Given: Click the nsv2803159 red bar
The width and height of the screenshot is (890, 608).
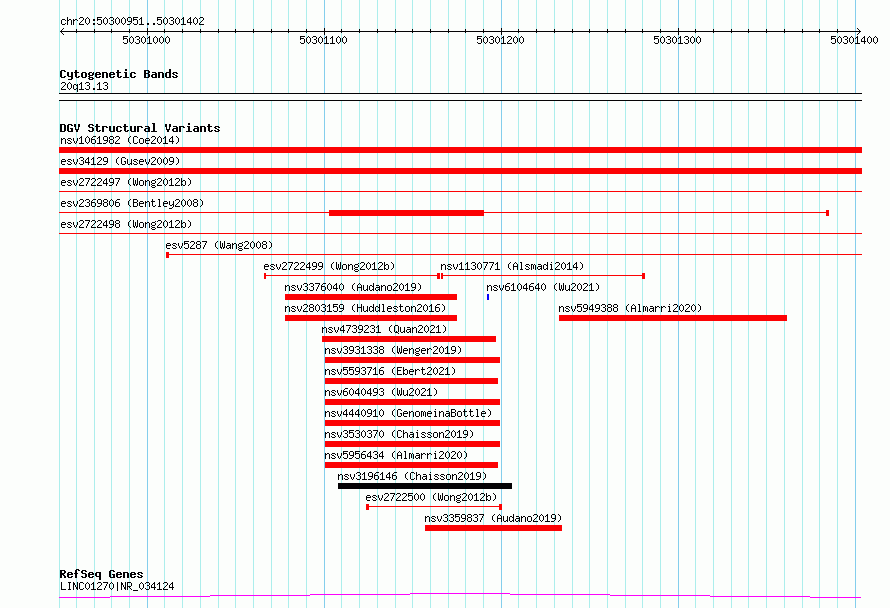Looking at the screenshot, I should click(x=371, y=318).
